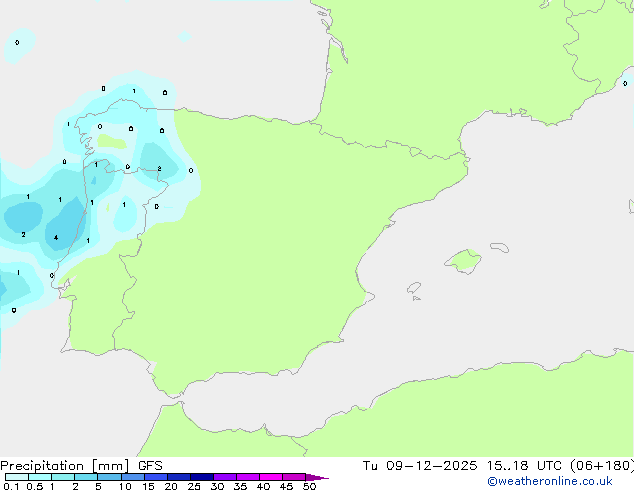Click the 0.5–1 mm legend swatch

(40, 477)
